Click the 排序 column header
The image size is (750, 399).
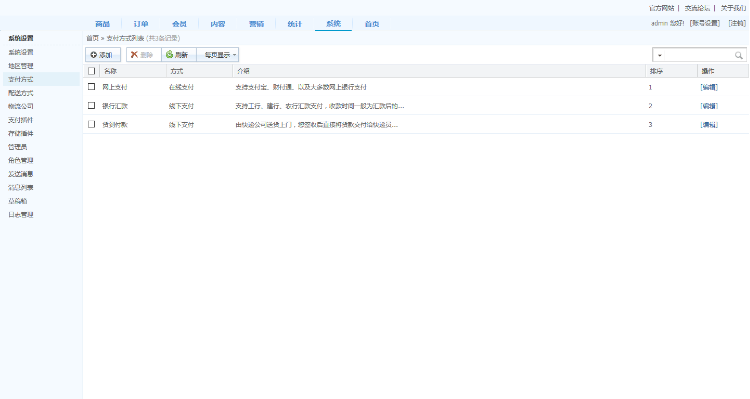pos(656,71)
